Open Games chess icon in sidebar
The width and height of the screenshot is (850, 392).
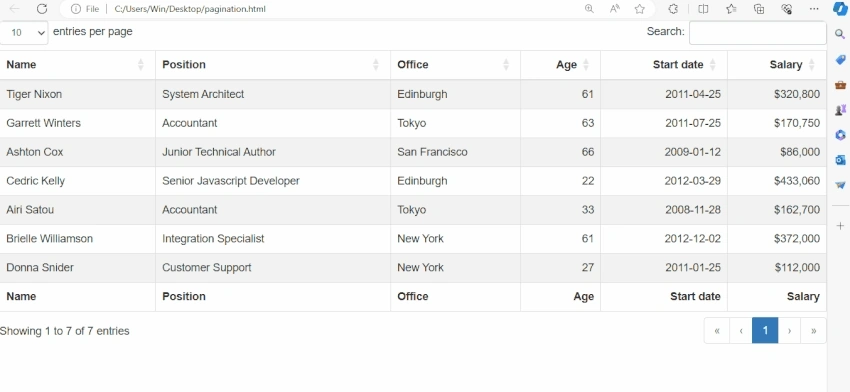[x=840, y=110]
